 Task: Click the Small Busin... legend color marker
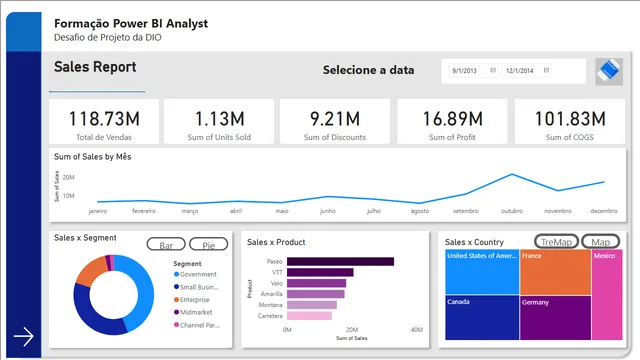176,287
